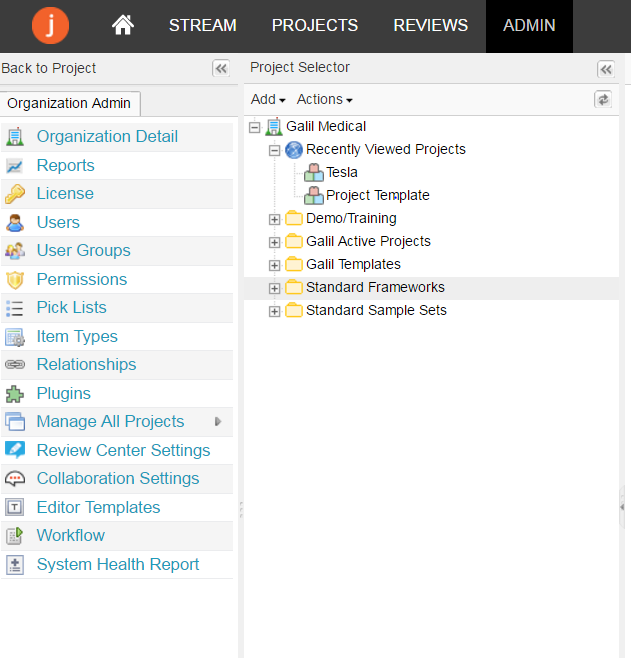
Task: Open the Permissions link
Action: pos(82,279)
